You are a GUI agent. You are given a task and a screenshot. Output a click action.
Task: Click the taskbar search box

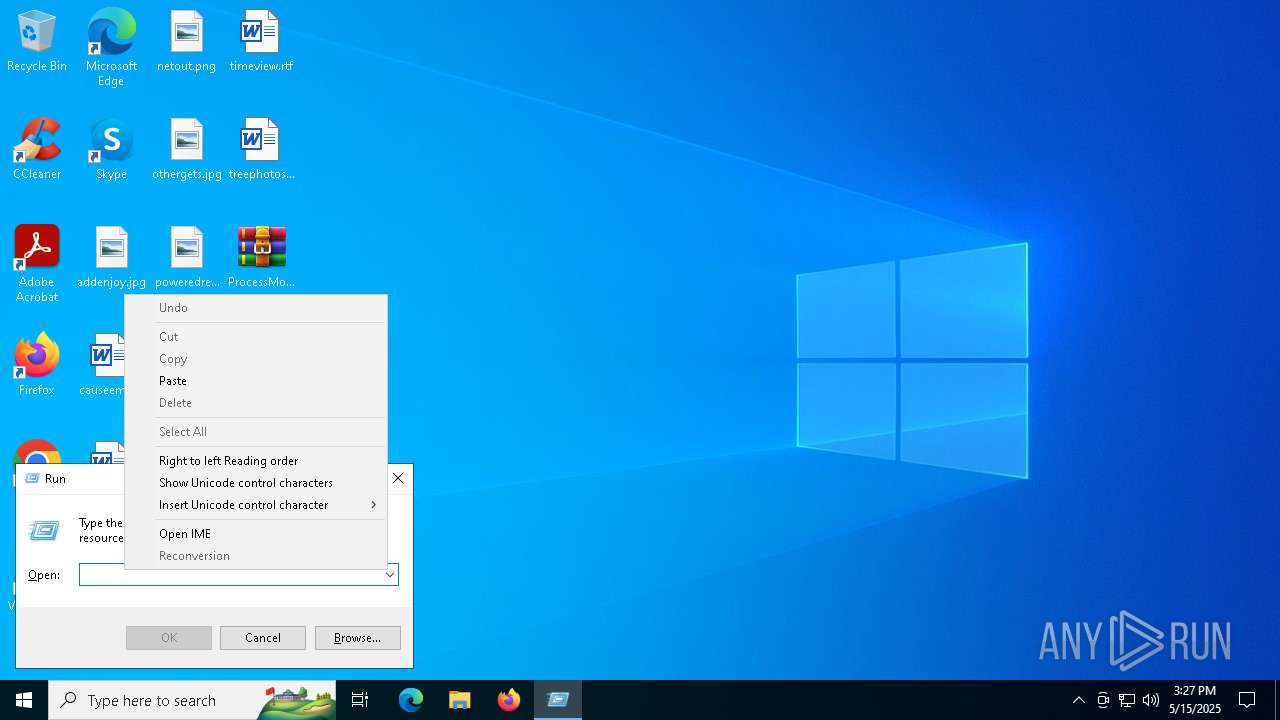click(192, 700)
